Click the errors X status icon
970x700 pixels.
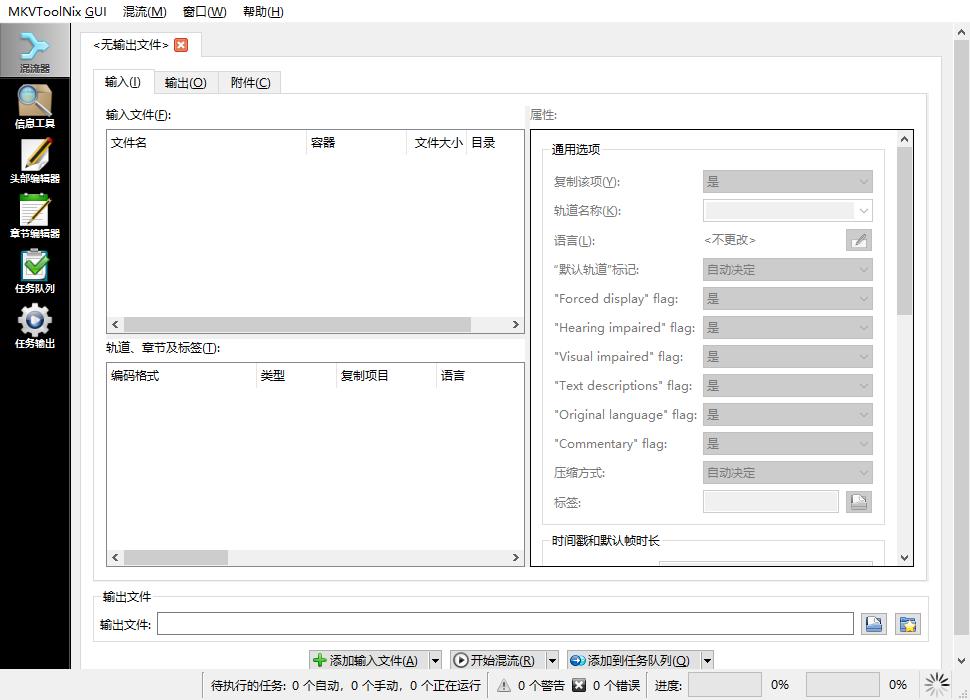click(x=578, y=685)
